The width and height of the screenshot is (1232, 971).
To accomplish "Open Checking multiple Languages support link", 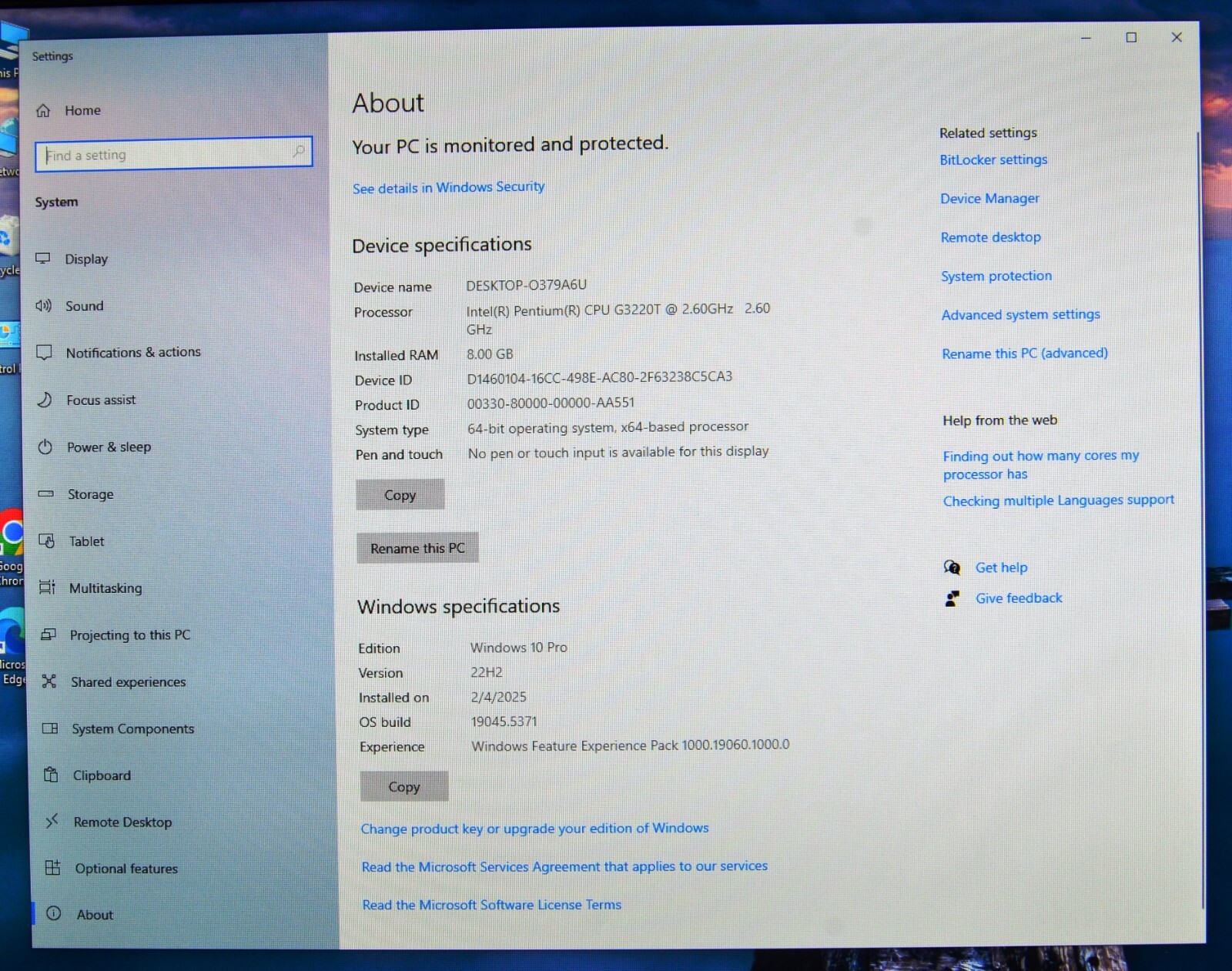I will [x=1059, y=501].
